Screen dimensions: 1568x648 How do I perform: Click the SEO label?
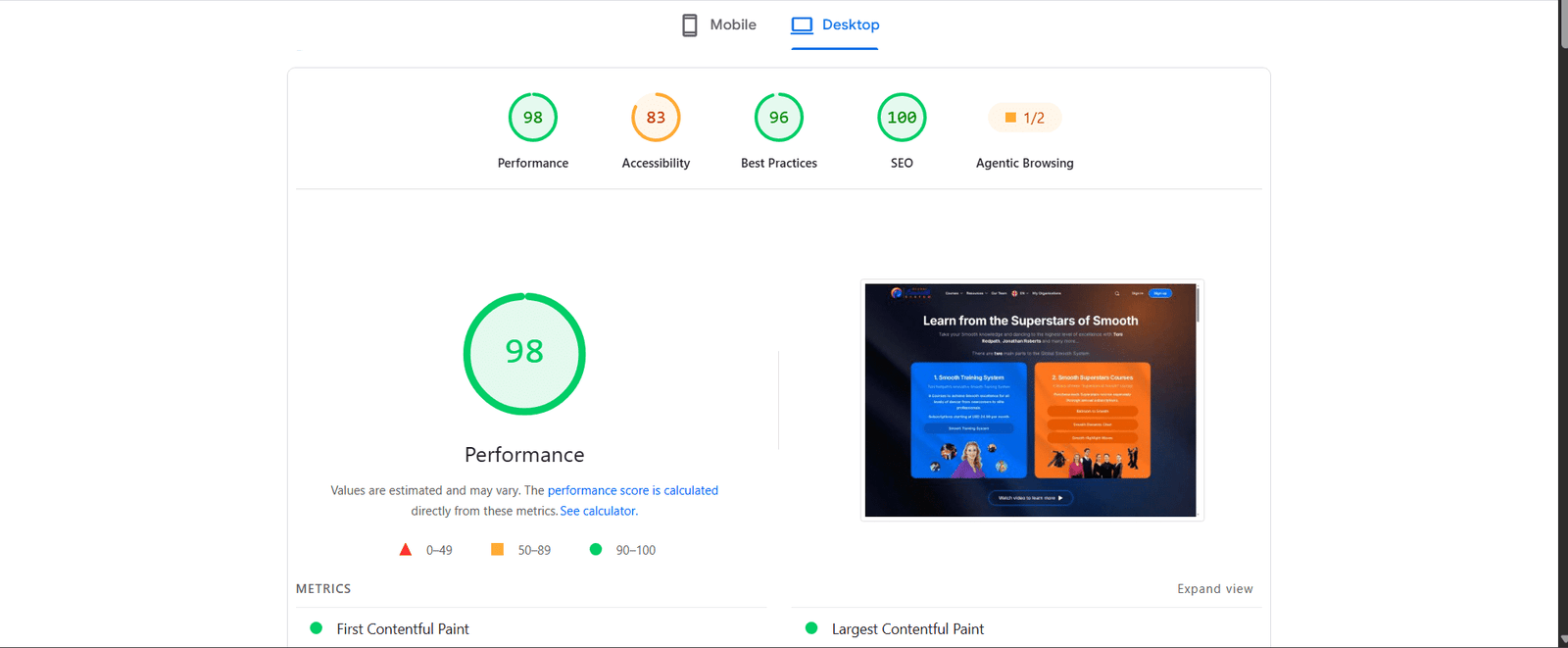click(x=902, y=163)
